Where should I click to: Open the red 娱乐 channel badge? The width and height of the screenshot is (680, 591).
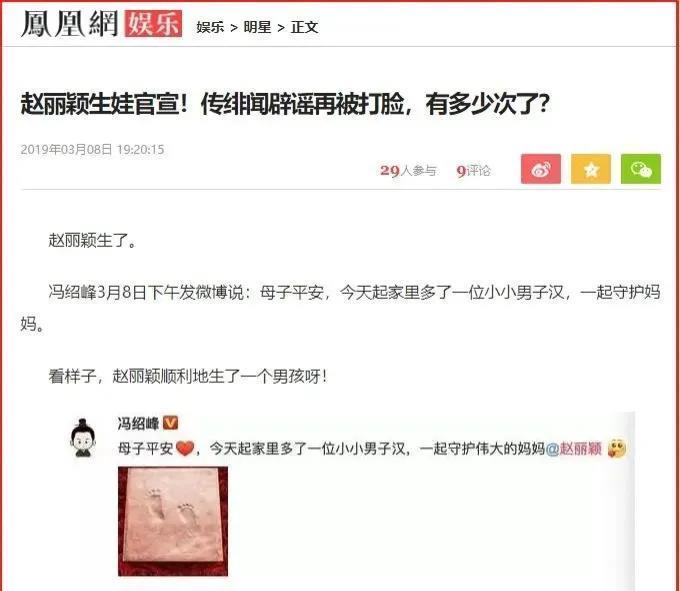153,24
